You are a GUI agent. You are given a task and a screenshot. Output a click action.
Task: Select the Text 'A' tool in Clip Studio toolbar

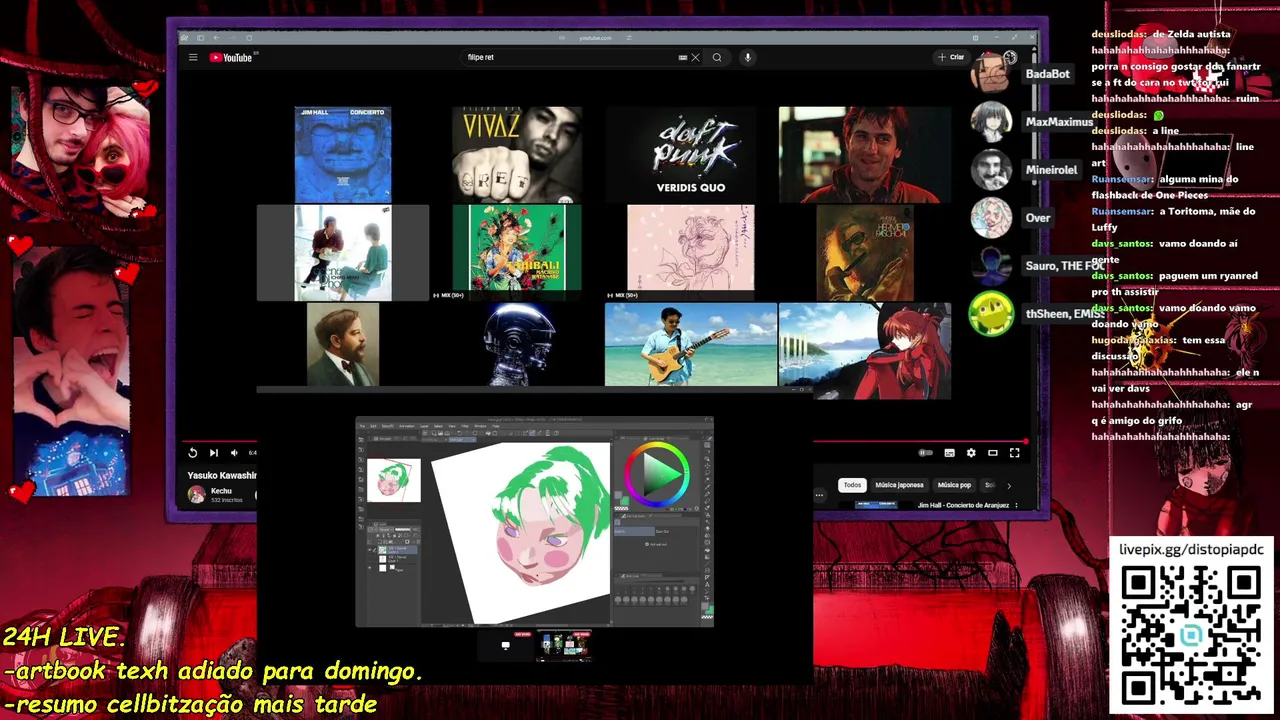point(707,584)
